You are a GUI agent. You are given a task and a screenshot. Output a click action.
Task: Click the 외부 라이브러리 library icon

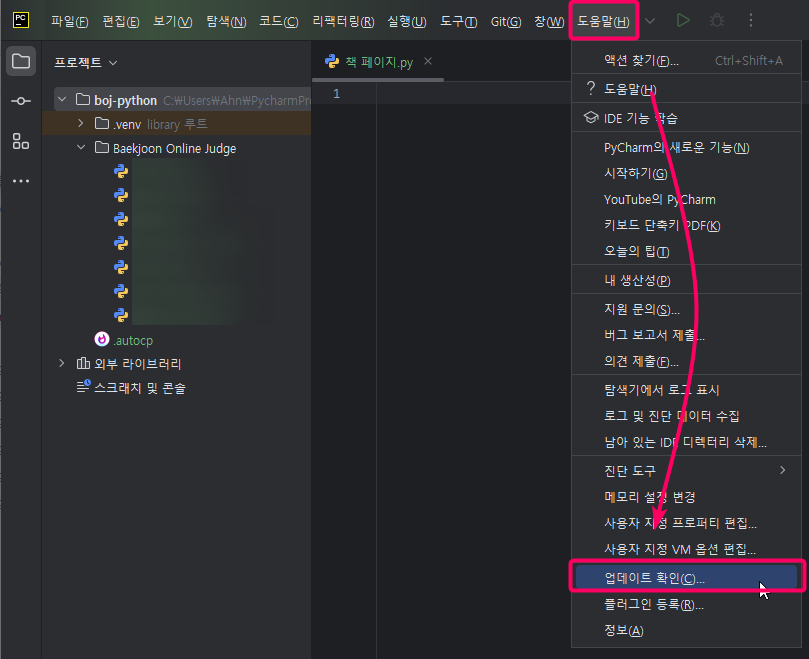click(x=83, y=363)
